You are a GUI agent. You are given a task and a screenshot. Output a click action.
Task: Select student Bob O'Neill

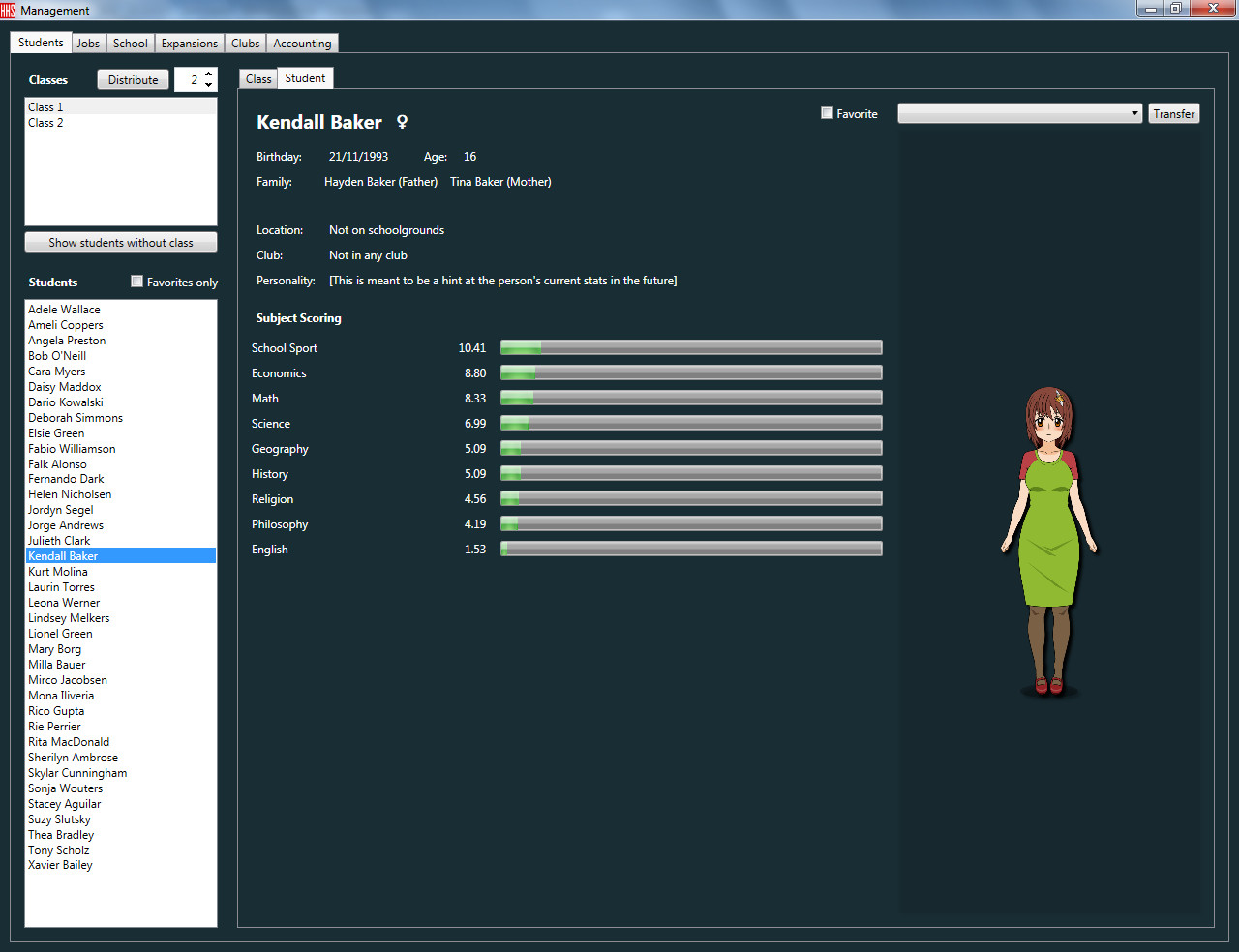pyautogui.click(x=121, y=355)
